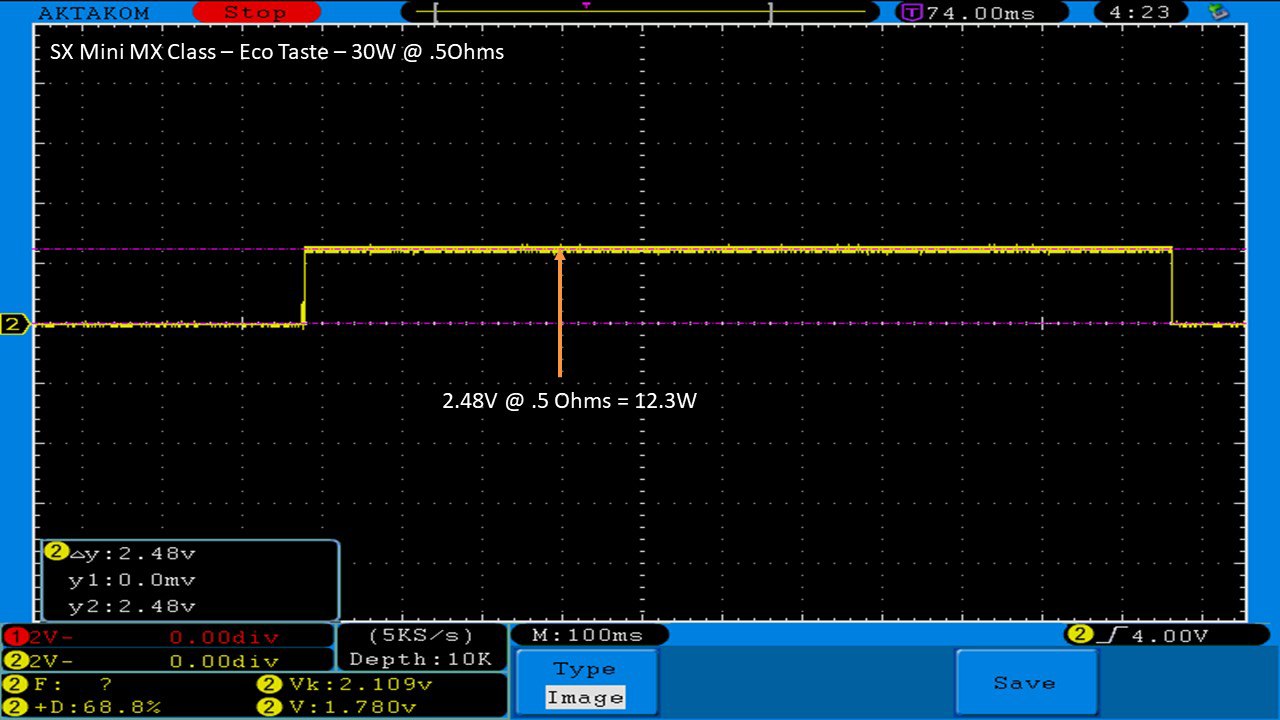Click the purple T trigger position icon
The image size is (1280, 720).
[911, 12]
